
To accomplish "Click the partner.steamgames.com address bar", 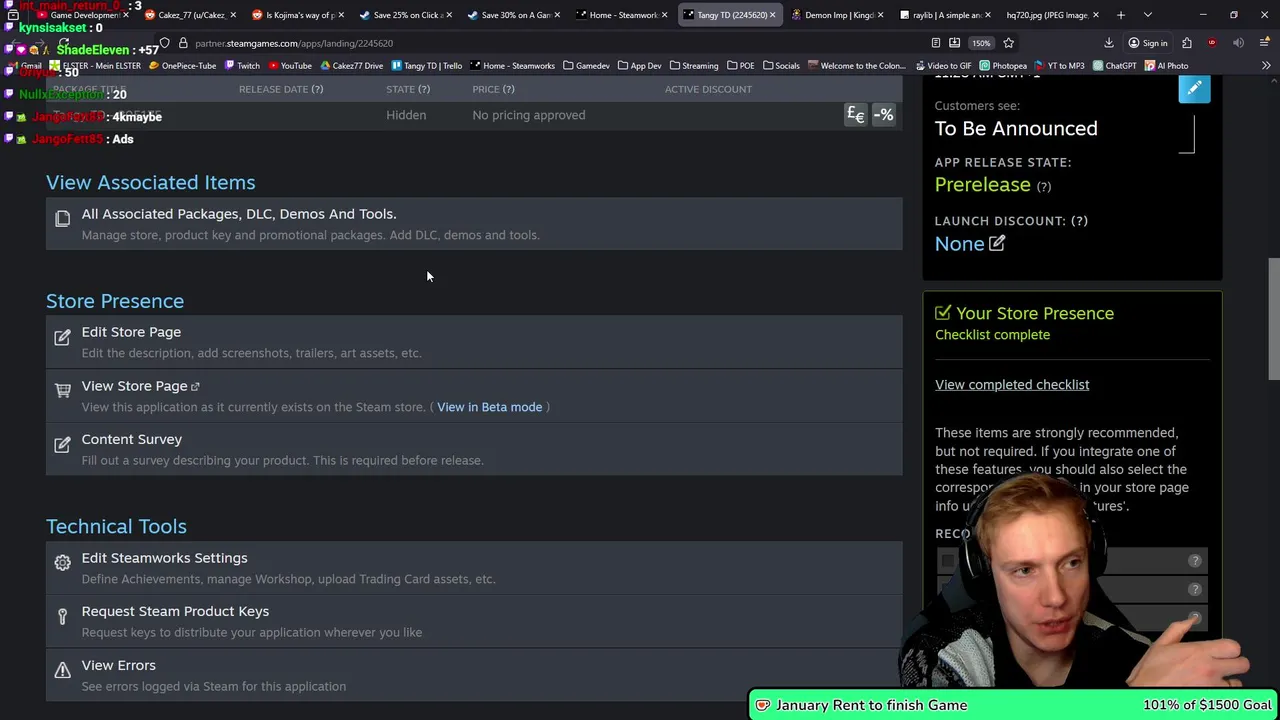I will coord(540,43).
